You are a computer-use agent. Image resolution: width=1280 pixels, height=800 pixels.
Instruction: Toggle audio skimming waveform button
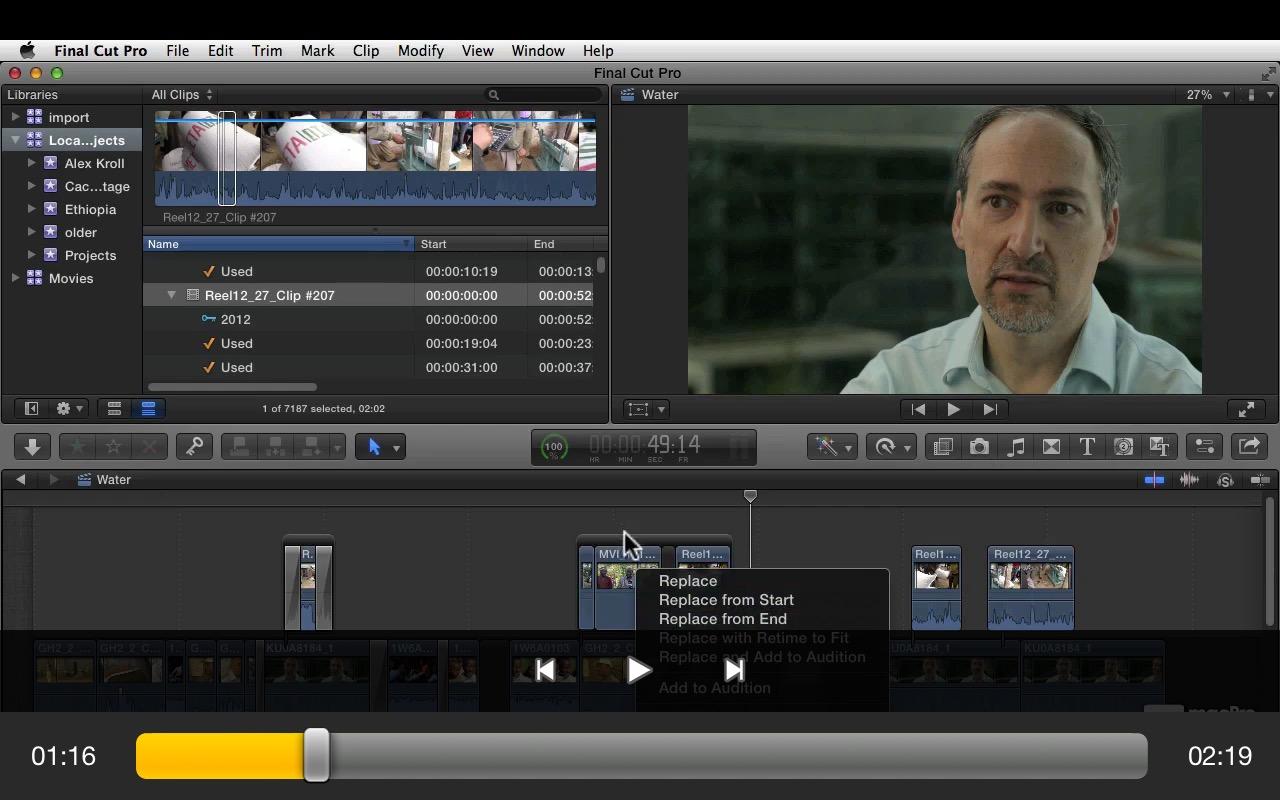1189,480
